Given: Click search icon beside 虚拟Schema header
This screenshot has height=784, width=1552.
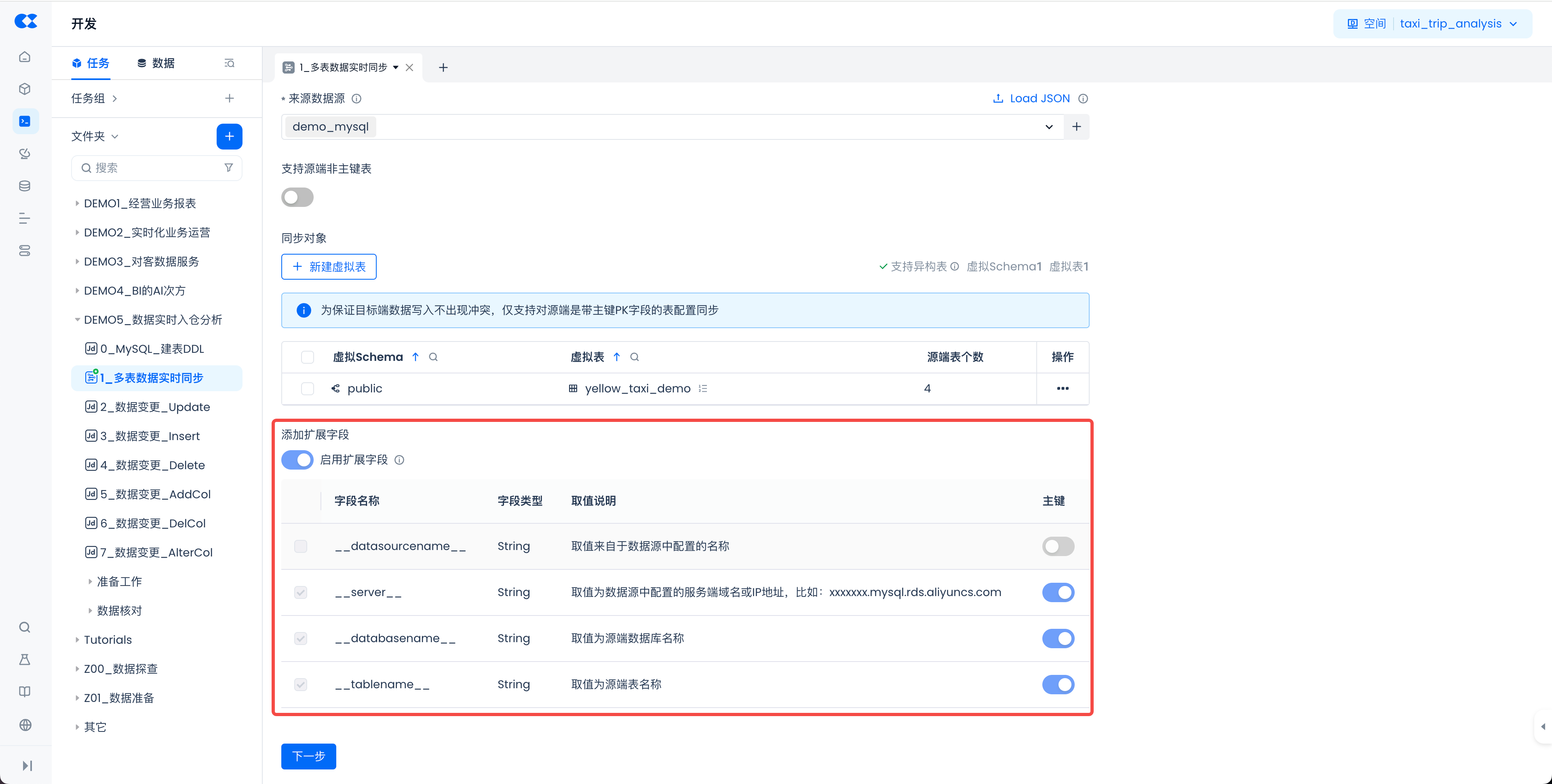Looking at the screenshot, I should tap(433, 357).
